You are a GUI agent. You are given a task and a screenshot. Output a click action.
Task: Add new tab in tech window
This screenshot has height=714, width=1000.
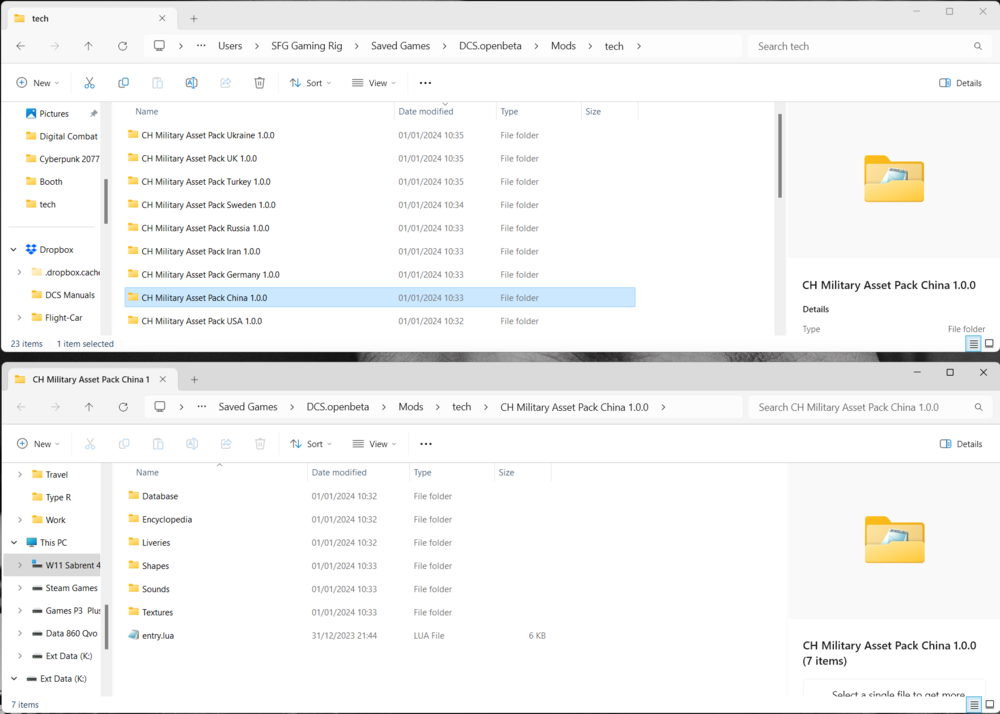194,18
